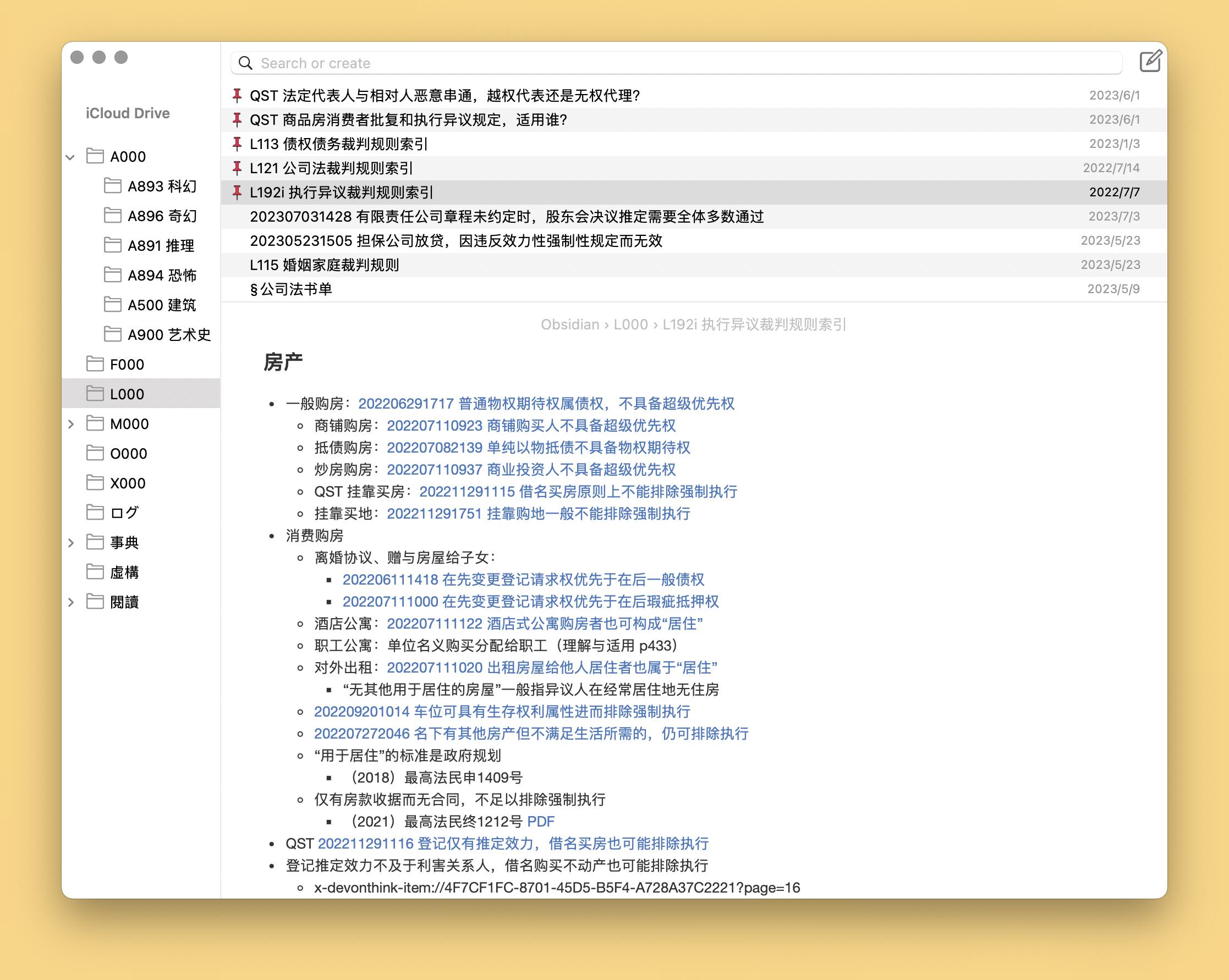Image resolution: width=1229 pixels, height=980 pixels.
Task: Expand the M000 folder chevron
Action: 70,424
